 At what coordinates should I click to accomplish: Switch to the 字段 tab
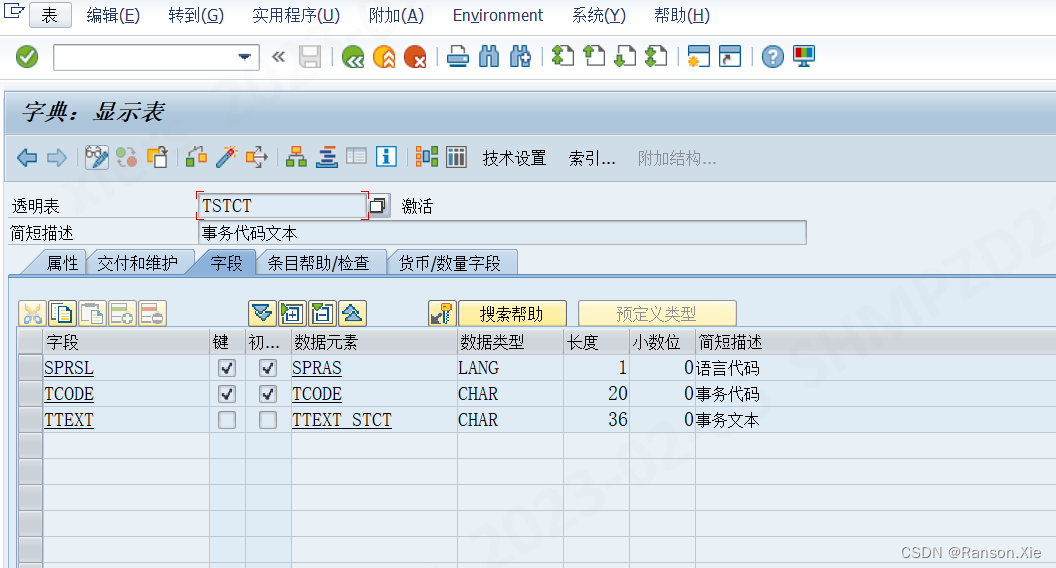(x=226, y=263)
